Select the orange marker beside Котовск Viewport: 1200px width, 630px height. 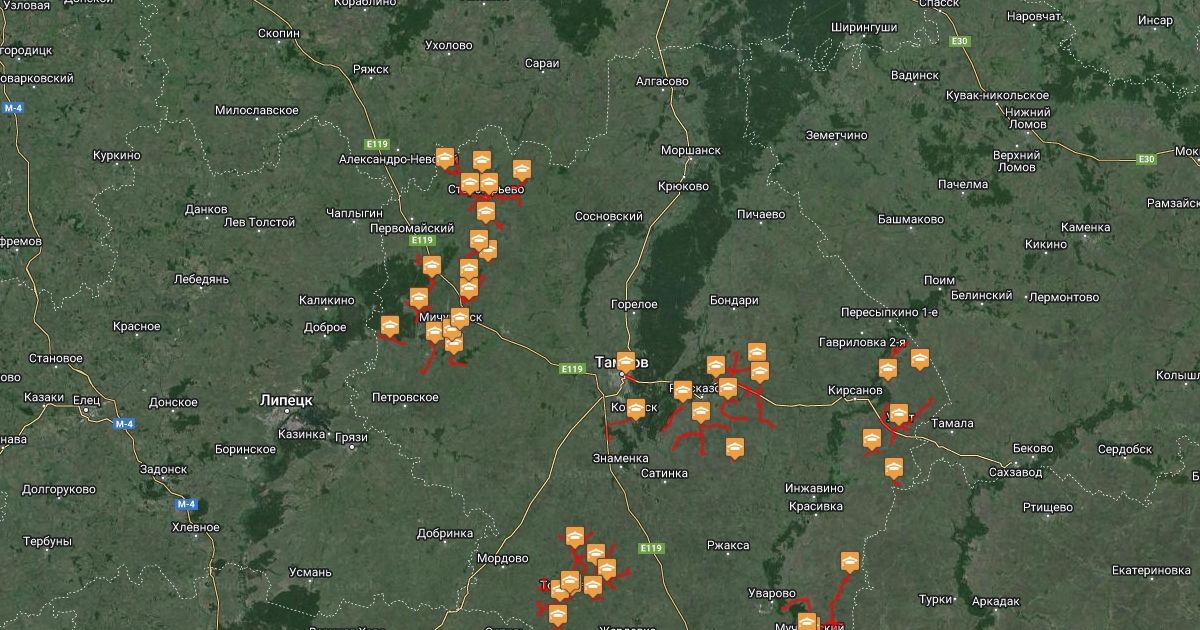click(636, 407)
